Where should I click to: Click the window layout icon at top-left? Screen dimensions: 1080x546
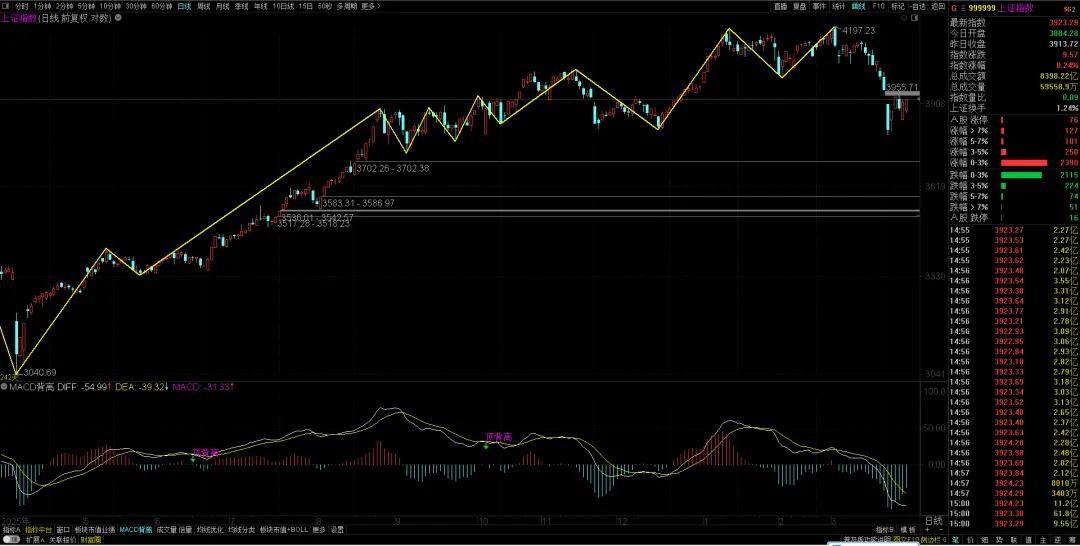[x=6, y=6]
